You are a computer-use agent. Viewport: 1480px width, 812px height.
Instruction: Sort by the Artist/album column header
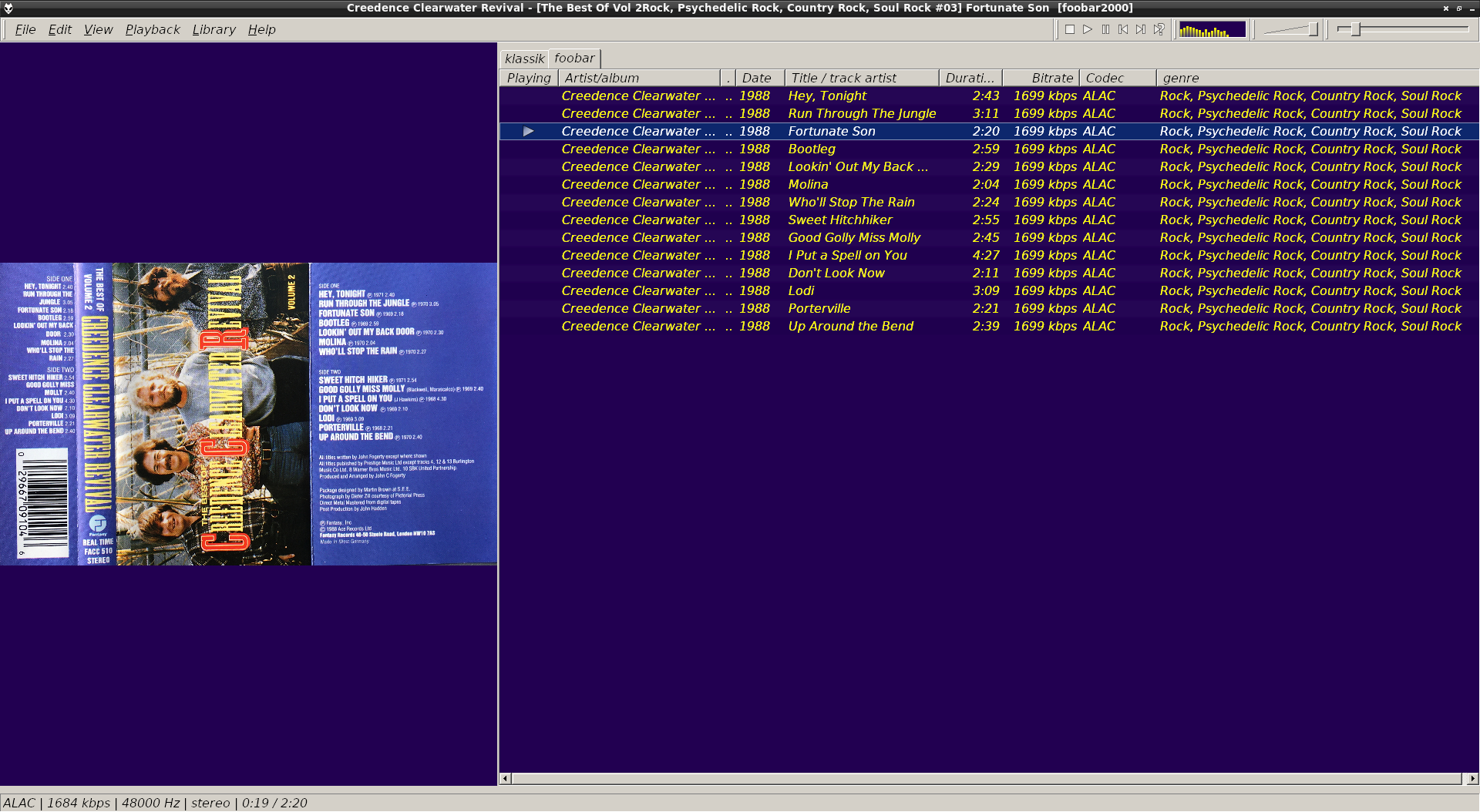pos(638,78)
